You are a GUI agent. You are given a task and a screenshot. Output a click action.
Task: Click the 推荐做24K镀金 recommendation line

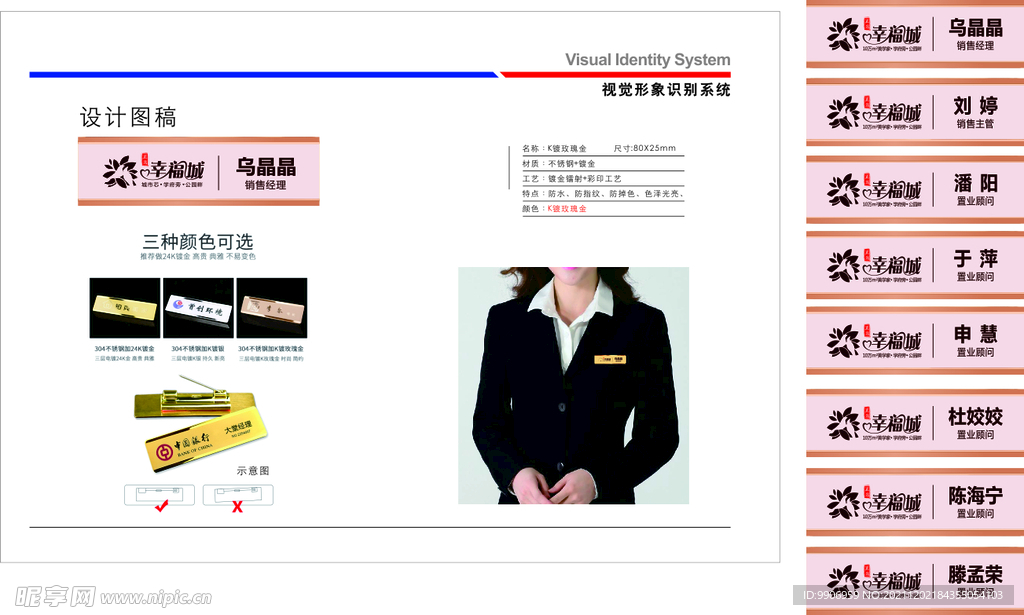pos(198,257)
